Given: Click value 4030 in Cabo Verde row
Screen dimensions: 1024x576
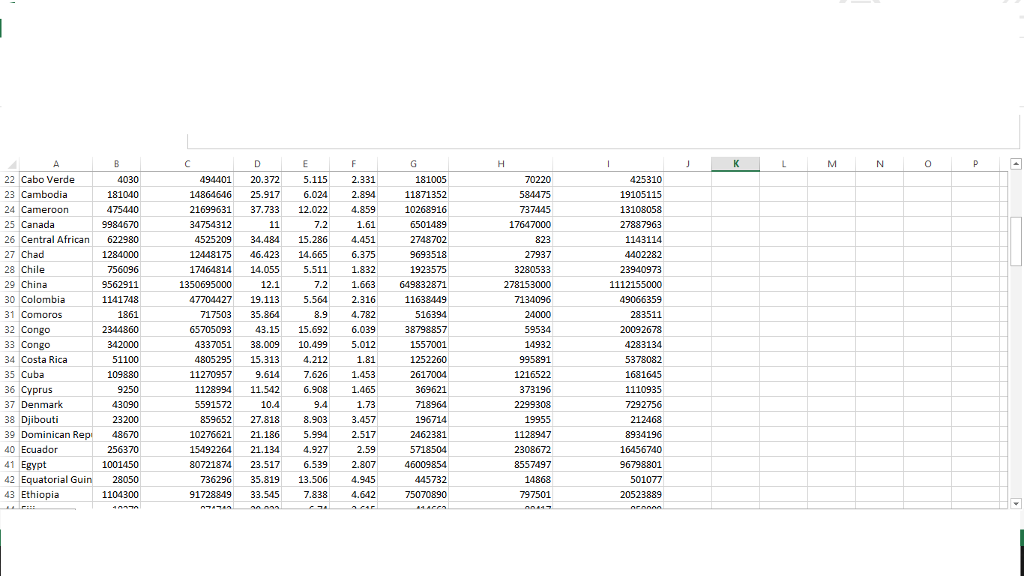Looking at the screenshot, I should 116,180.
